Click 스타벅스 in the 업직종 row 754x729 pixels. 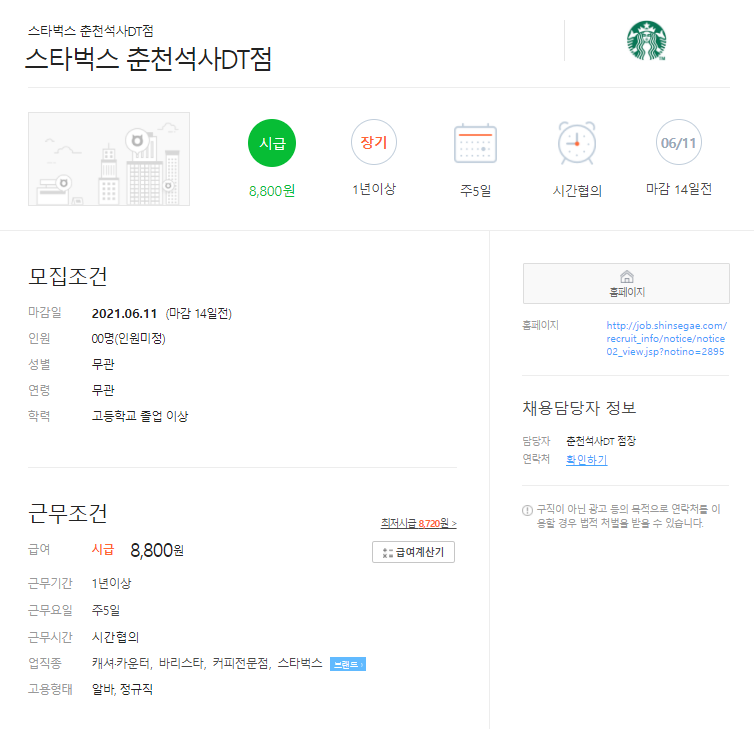pyautogui.click(x=300, y=663)
